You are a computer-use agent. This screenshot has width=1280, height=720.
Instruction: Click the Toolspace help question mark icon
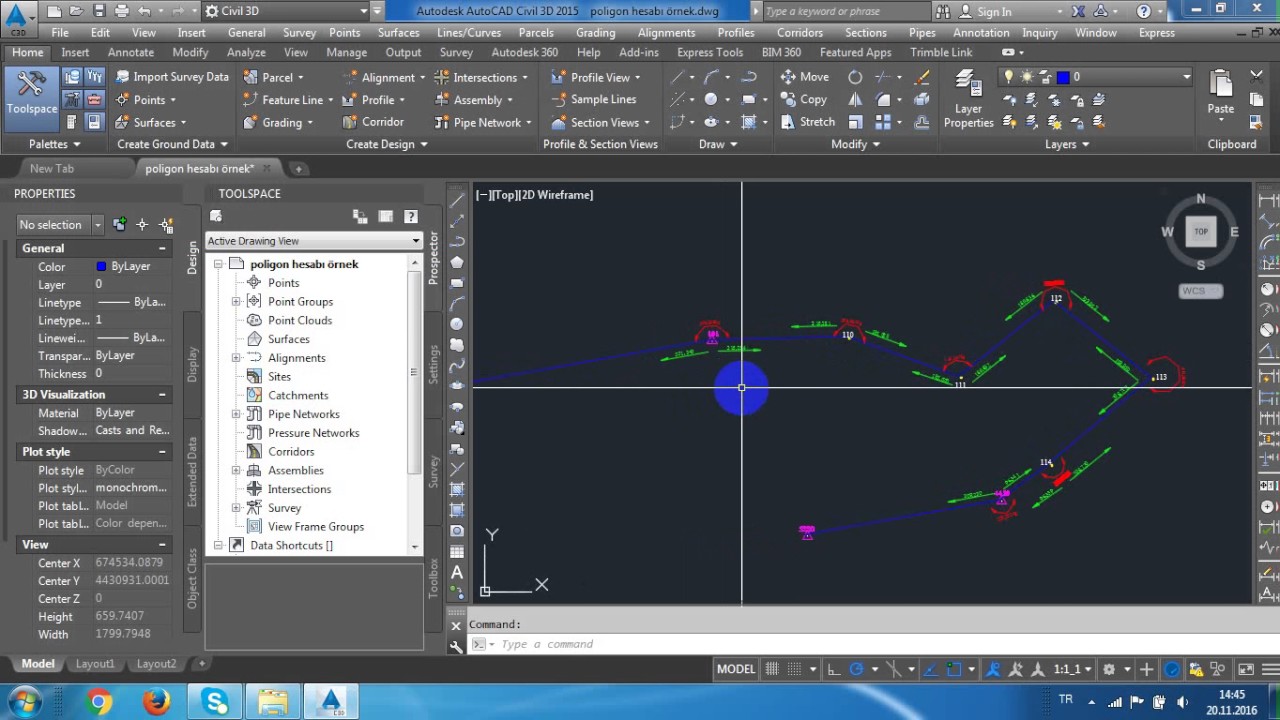coord(410,216)
